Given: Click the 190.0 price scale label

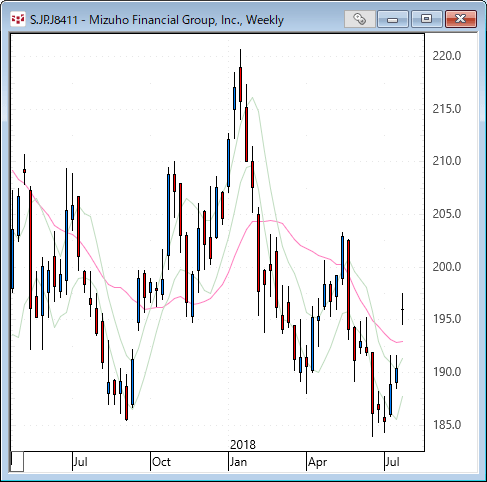Looking at the screenshot, I should pyautogui.click(x=447, y=372).
